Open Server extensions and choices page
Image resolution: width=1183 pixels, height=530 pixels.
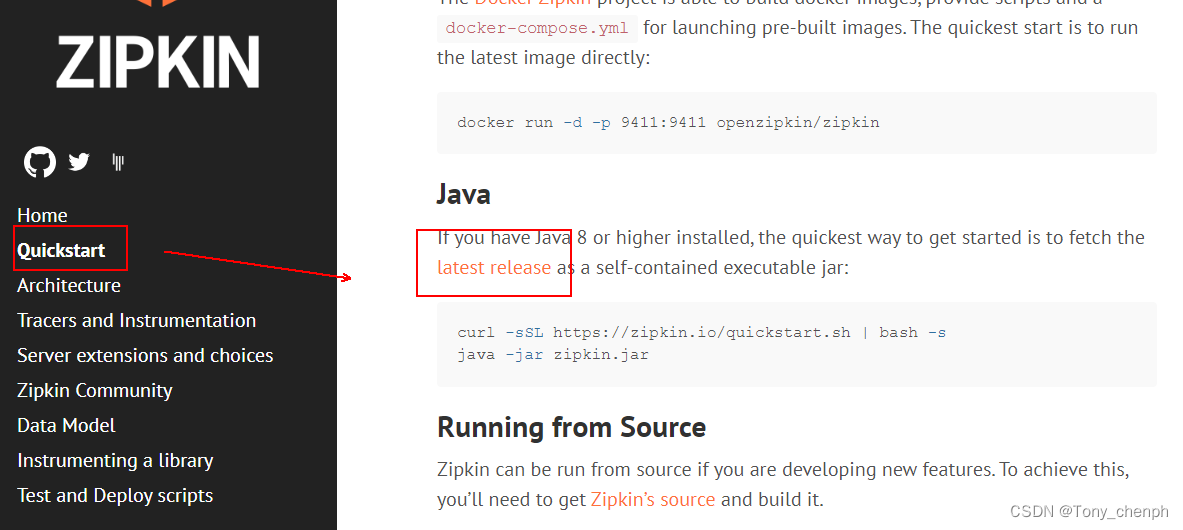[145, 355]
